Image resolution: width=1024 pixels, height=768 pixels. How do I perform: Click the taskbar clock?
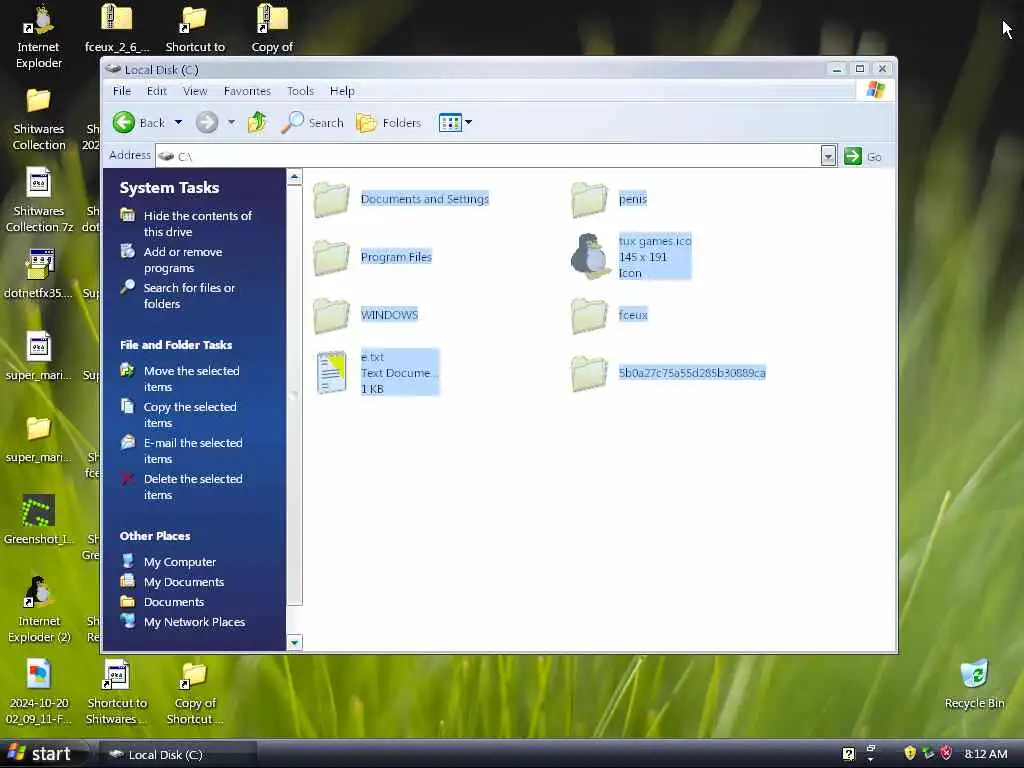coord(985,754)
